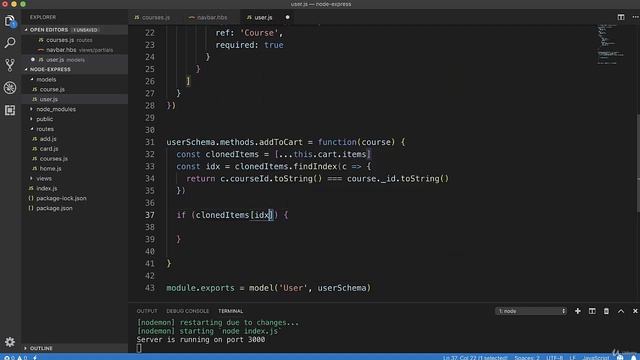Open user.js in models folder

[75, 99]
